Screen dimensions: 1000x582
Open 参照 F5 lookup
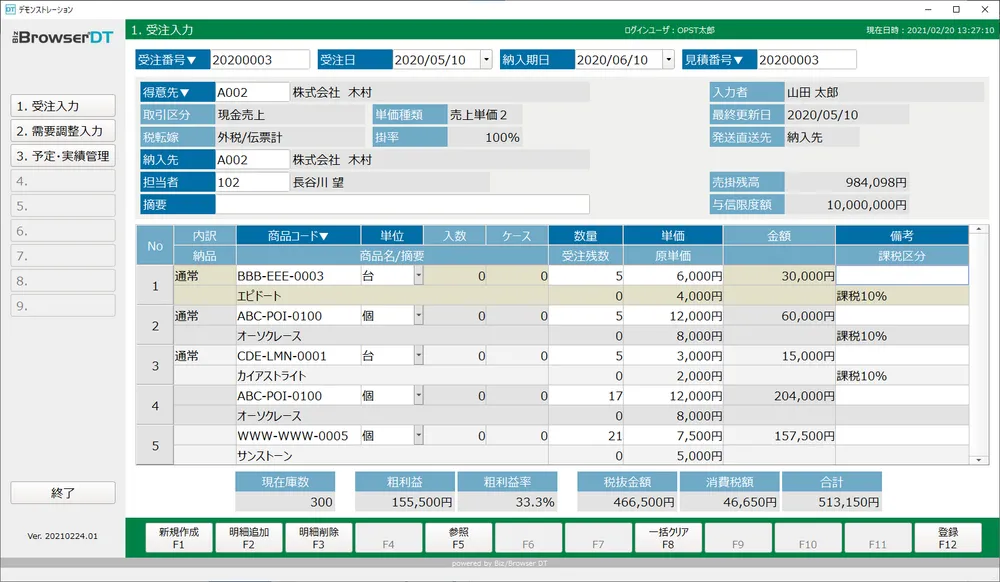(458, 538)
